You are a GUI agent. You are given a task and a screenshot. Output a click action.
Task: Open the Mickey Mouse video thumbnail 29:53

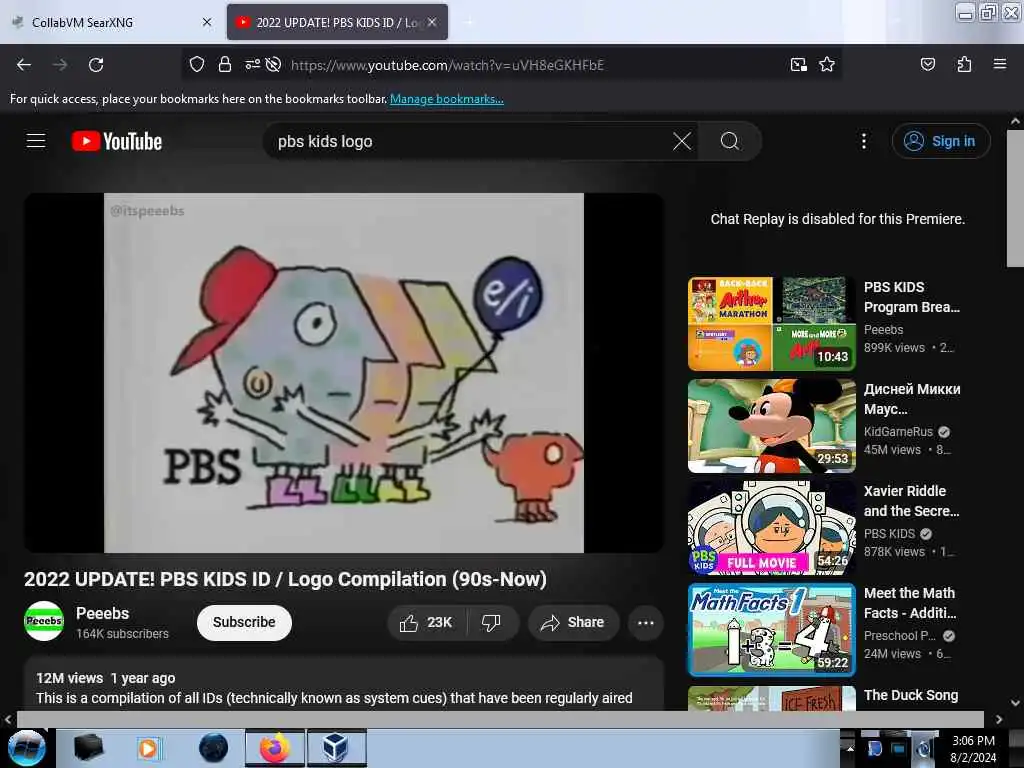[x=772, y=426]
